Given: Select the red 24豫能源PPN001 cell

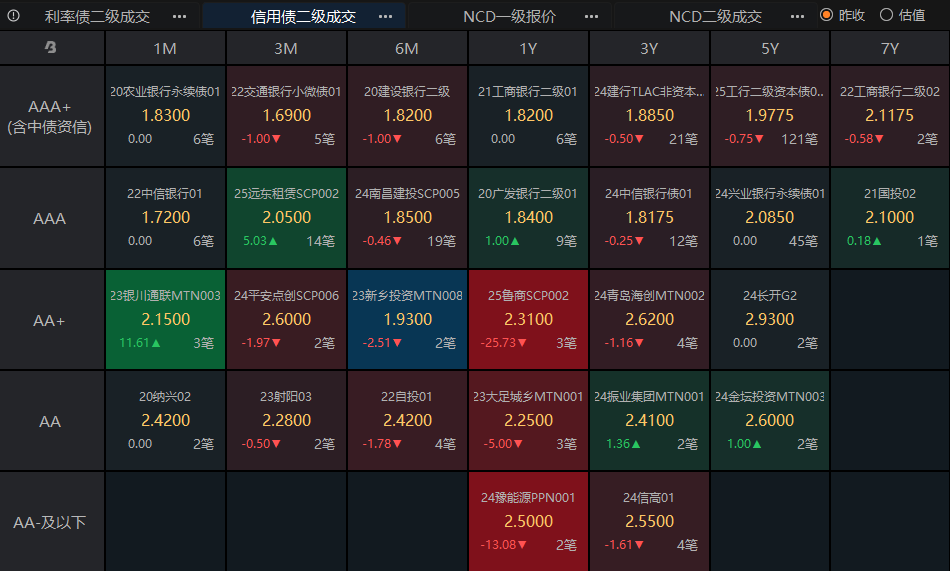Looking at the screenshot, I should 528,522.
